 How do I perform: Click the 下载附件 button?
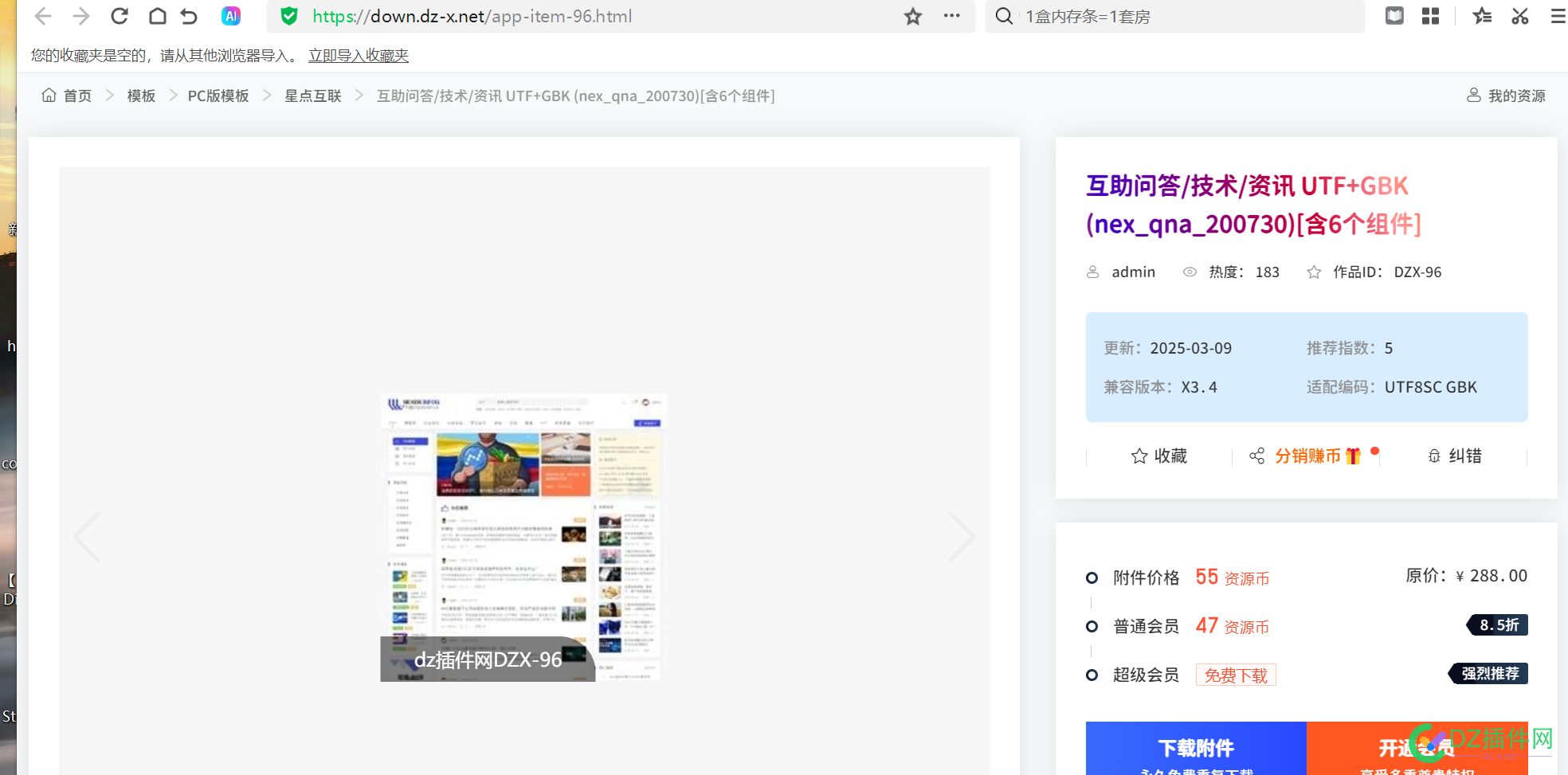tap(1196, 749)
